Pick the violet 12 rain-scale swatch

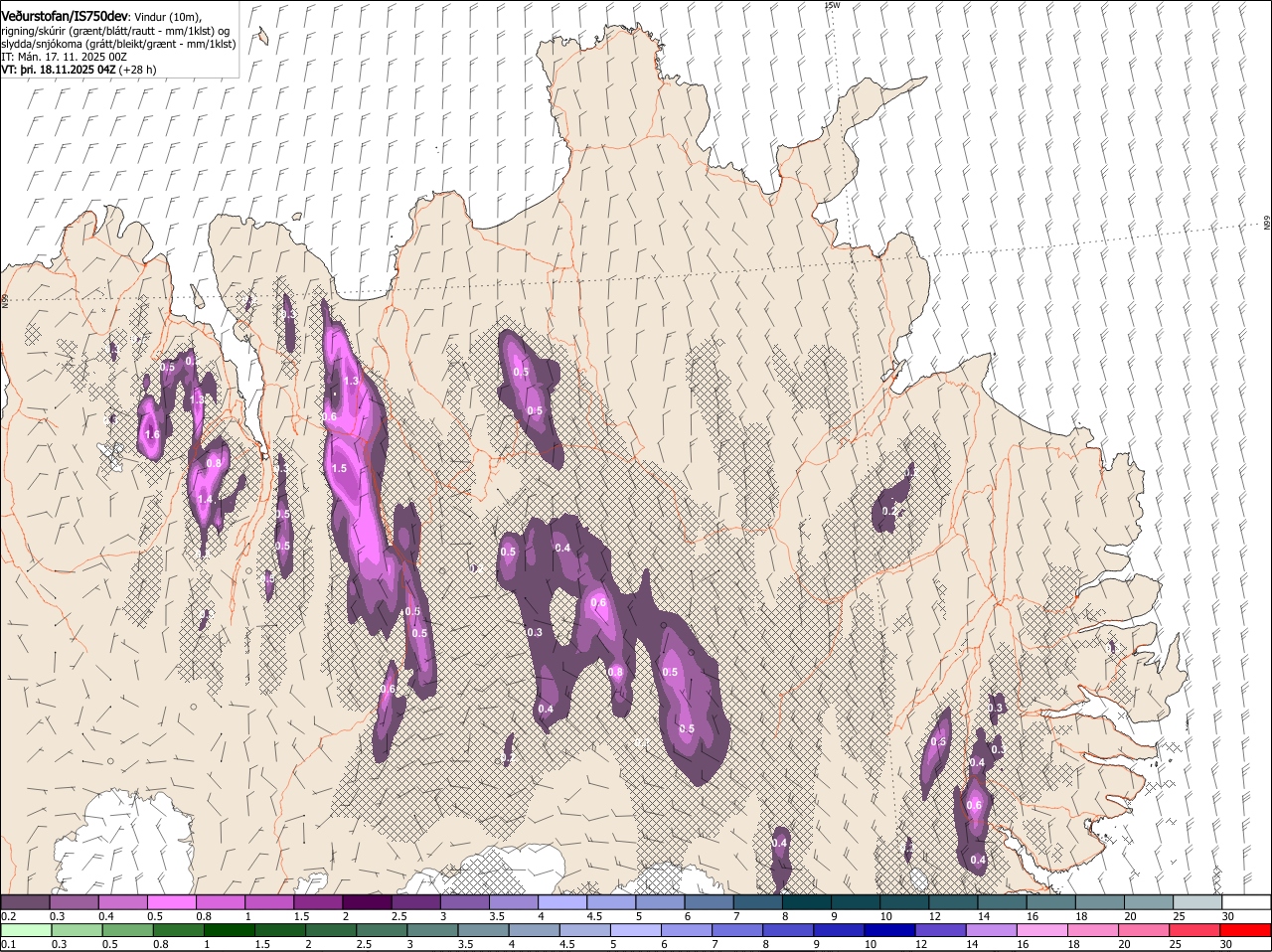click(x=941, y=930)
